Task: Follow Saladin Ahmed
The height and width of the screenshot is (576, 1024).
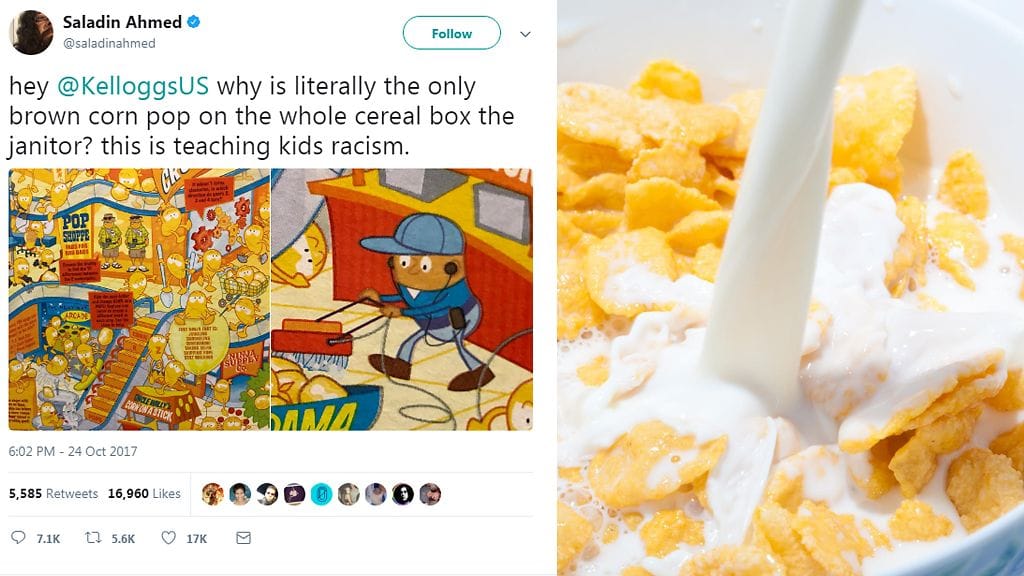Action: [452, 33]
